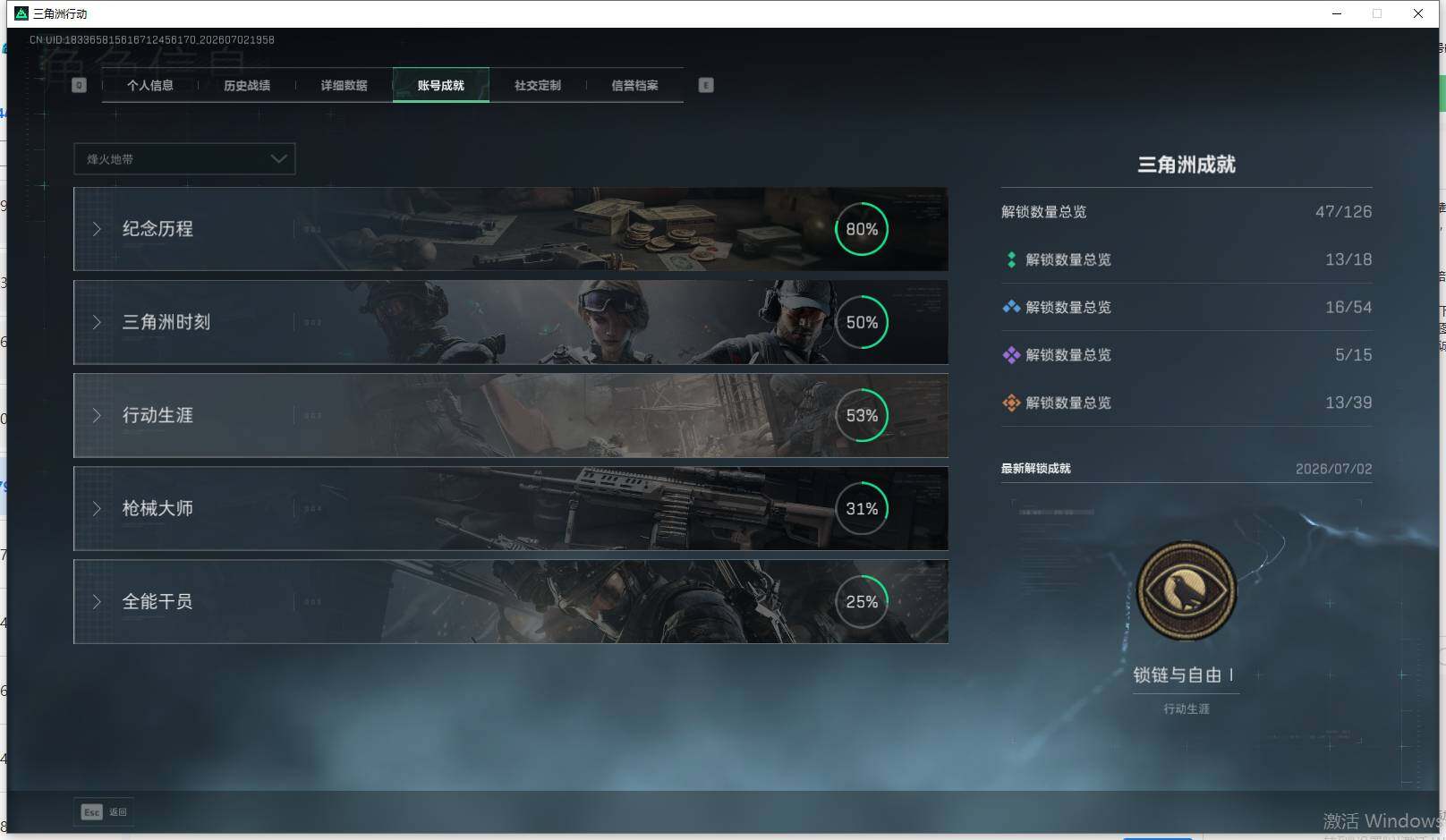Minimize the 三角洲行动 window

1337,13
